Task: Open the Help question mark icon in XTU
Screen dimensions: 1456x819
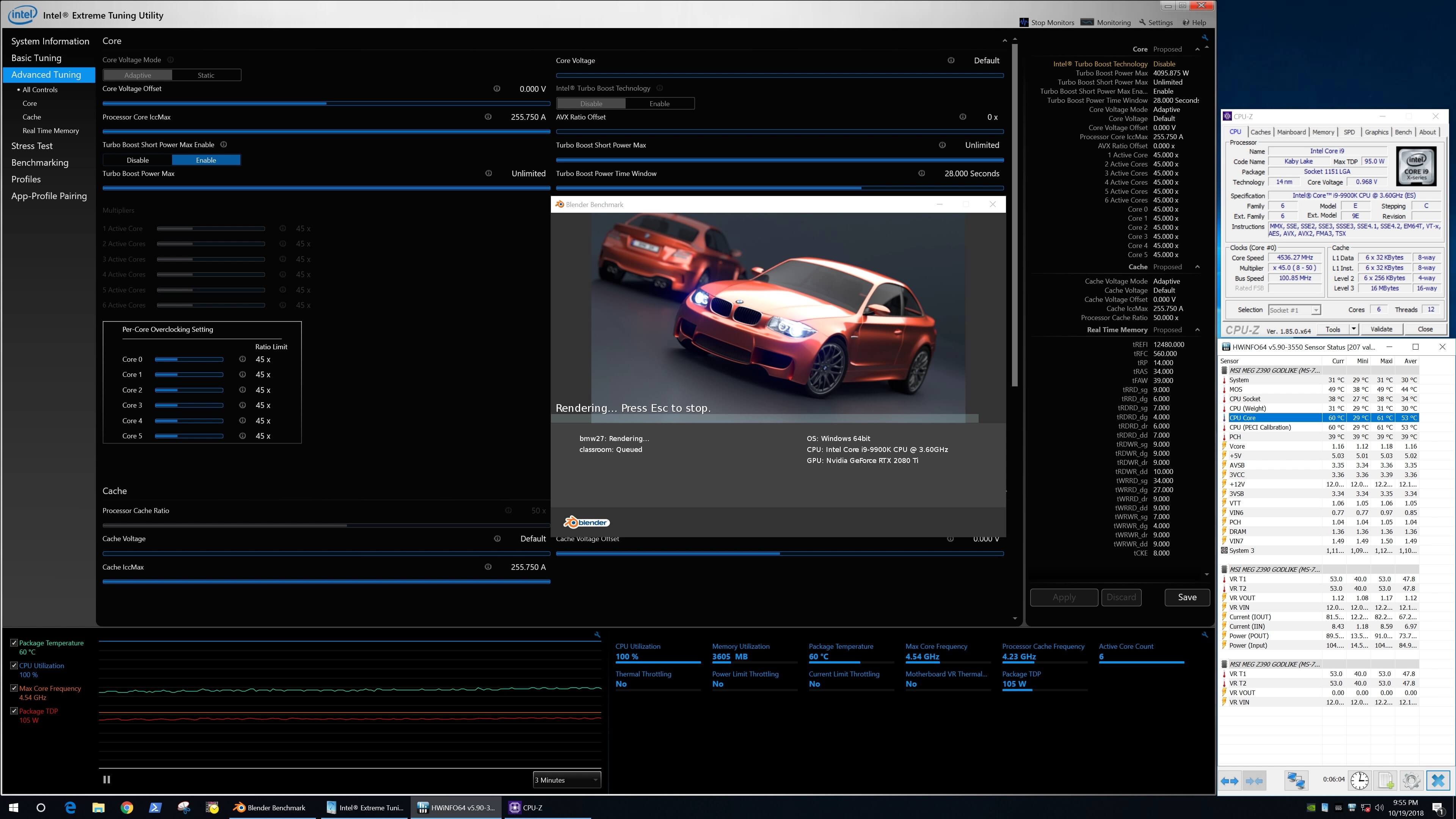Action: tap(1185, 23)
